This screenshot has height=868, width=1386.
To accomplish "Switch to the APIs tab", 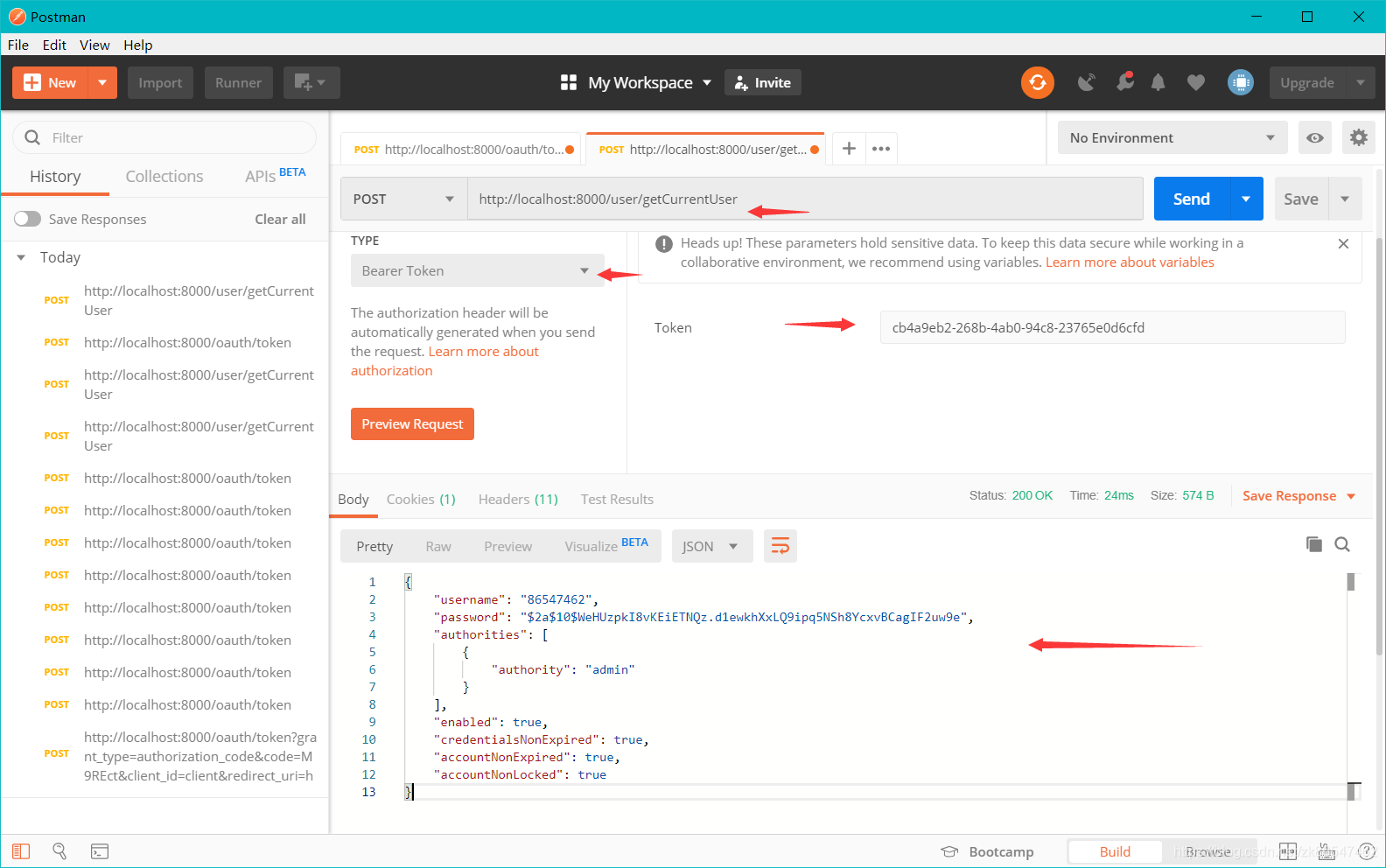I will click(276, 176).
